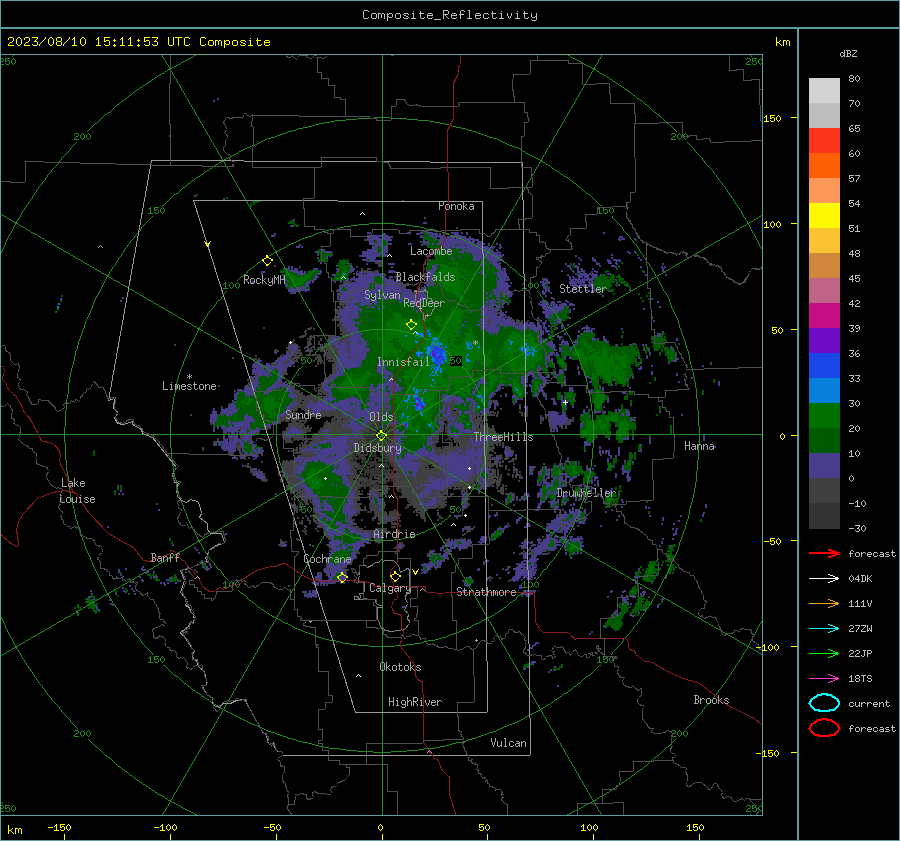The image size is (900, 841).
Task: Click the Sundre town label
Action: [x=303, y=415]
